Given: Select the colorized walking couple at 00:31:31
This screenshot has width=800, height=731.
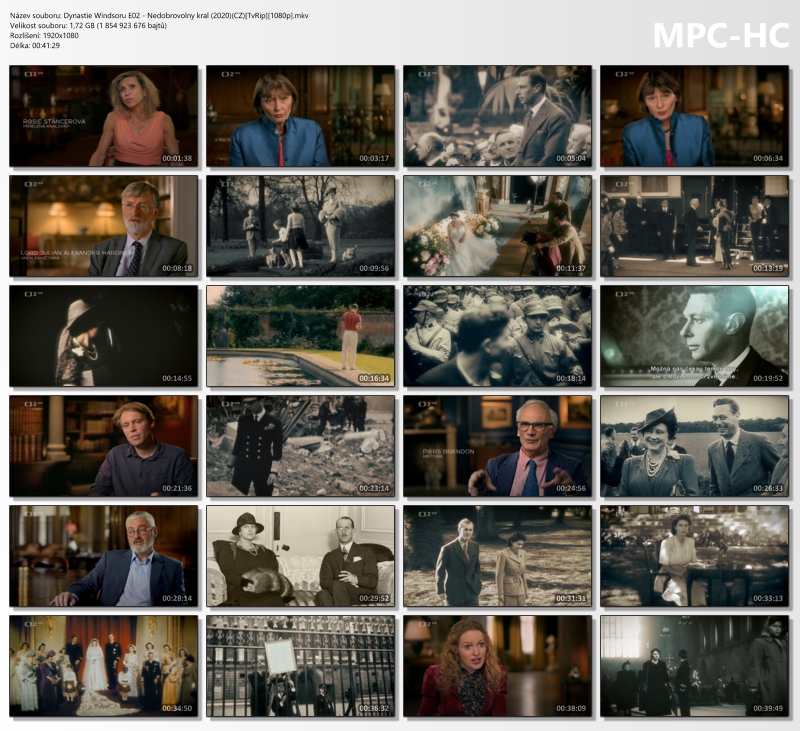Looking at the screenshot, I should click(x=497, y=556).
